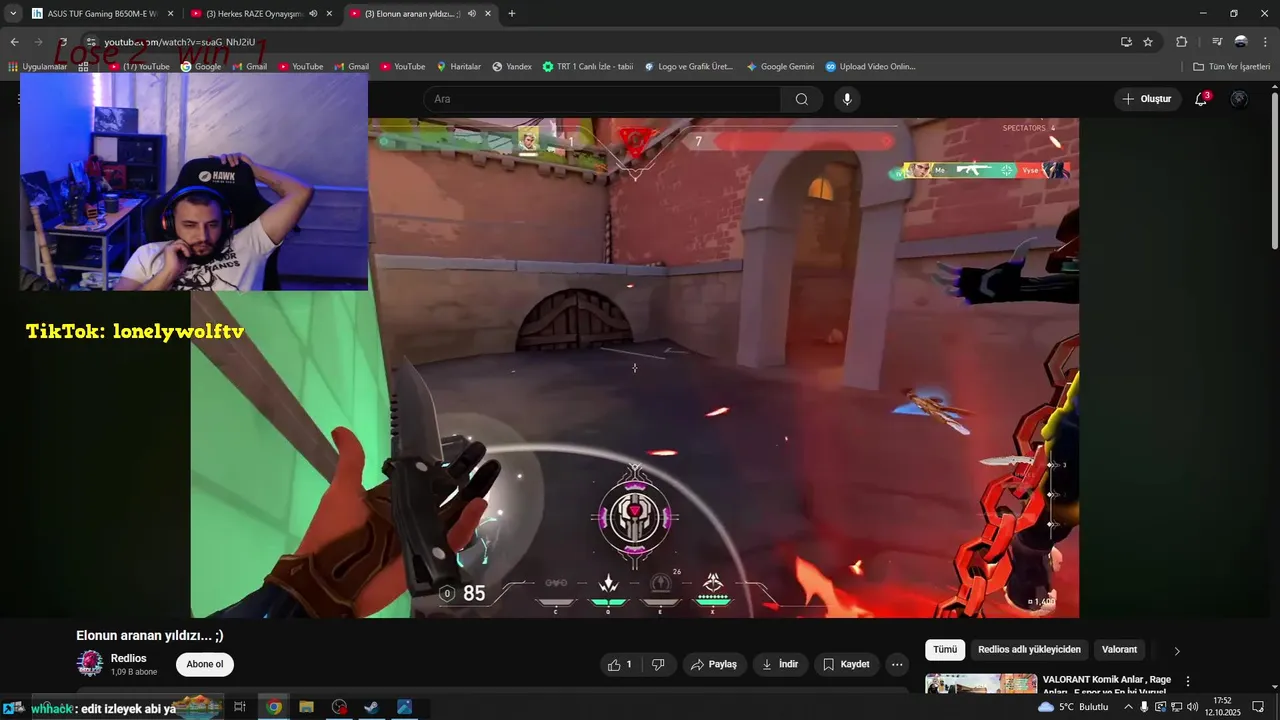This screenshot has height=720, width=1280.
Task: Like the video with thumbs-up
Action: click(x=619, y=664)
